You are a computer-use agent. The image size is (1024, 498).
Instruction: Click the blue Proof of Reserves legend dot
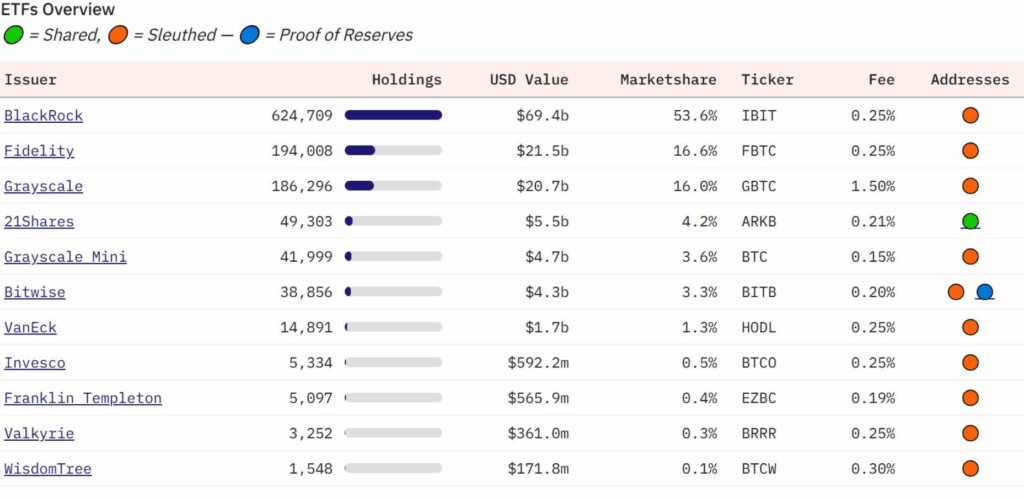(x=249, y=35)
